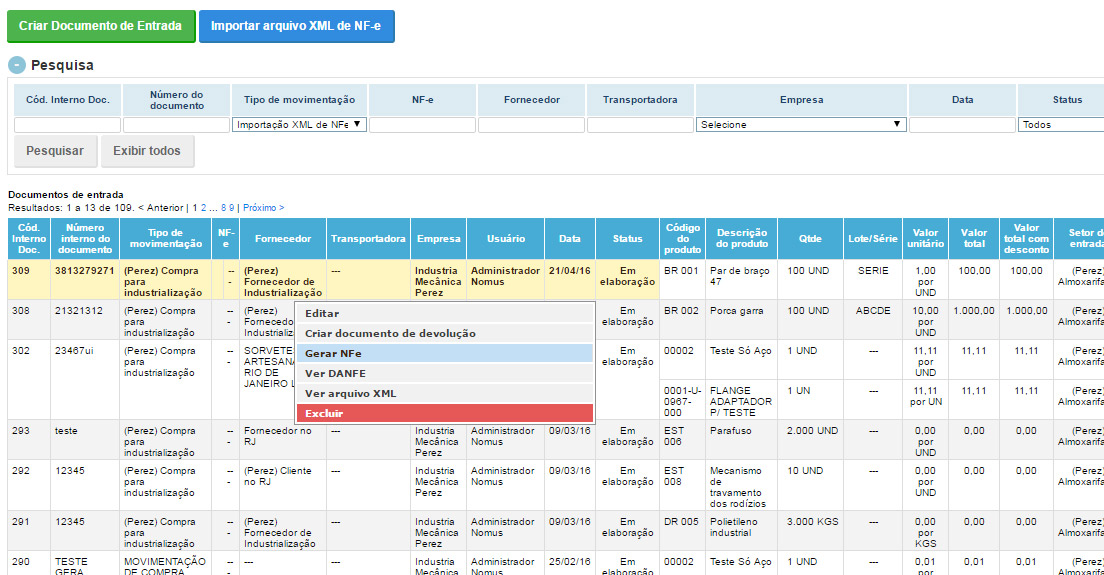Screen dimensions: 1104x575
Task: Open the Status Todos dropdown
Action: pos(1060,125)
